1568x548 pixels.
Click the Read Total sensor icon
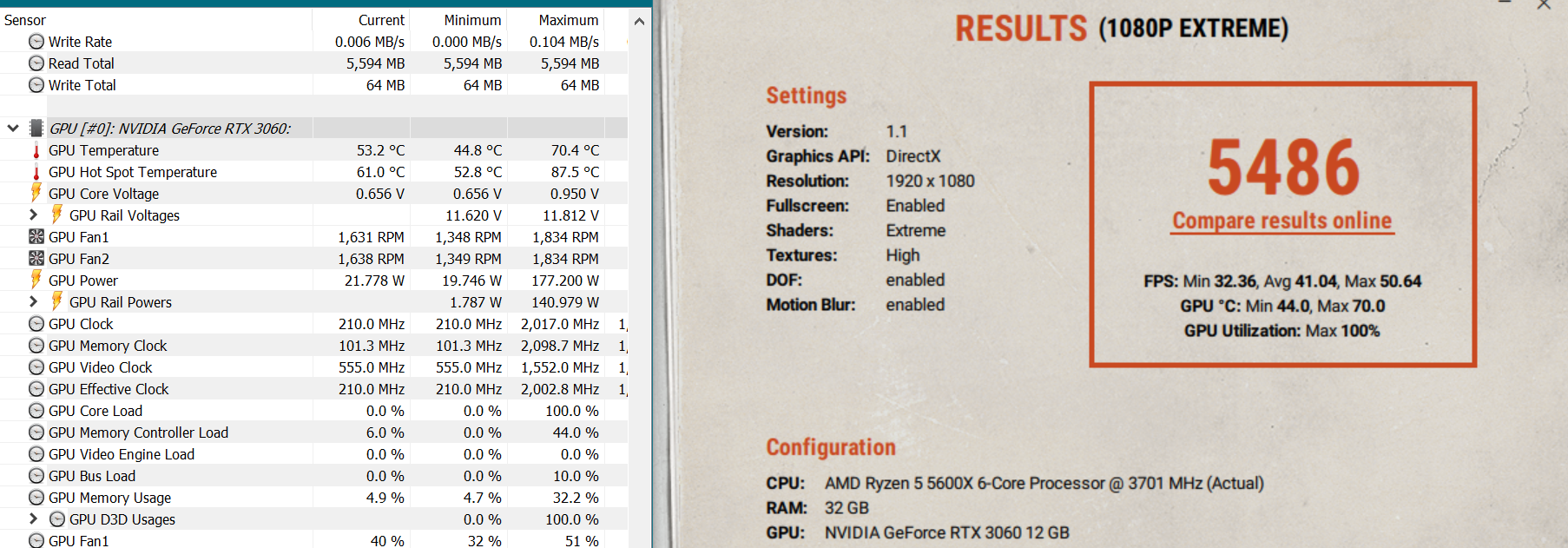36,63
